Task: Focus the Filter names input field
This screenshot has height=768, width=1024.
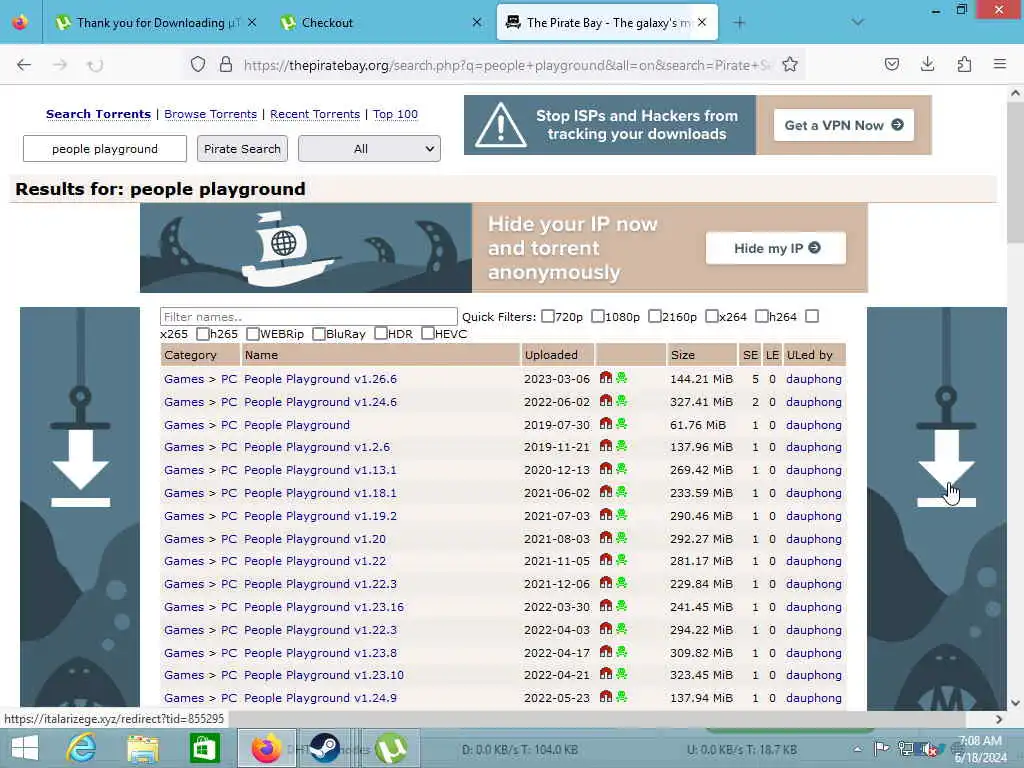Action: pos(308,316)
